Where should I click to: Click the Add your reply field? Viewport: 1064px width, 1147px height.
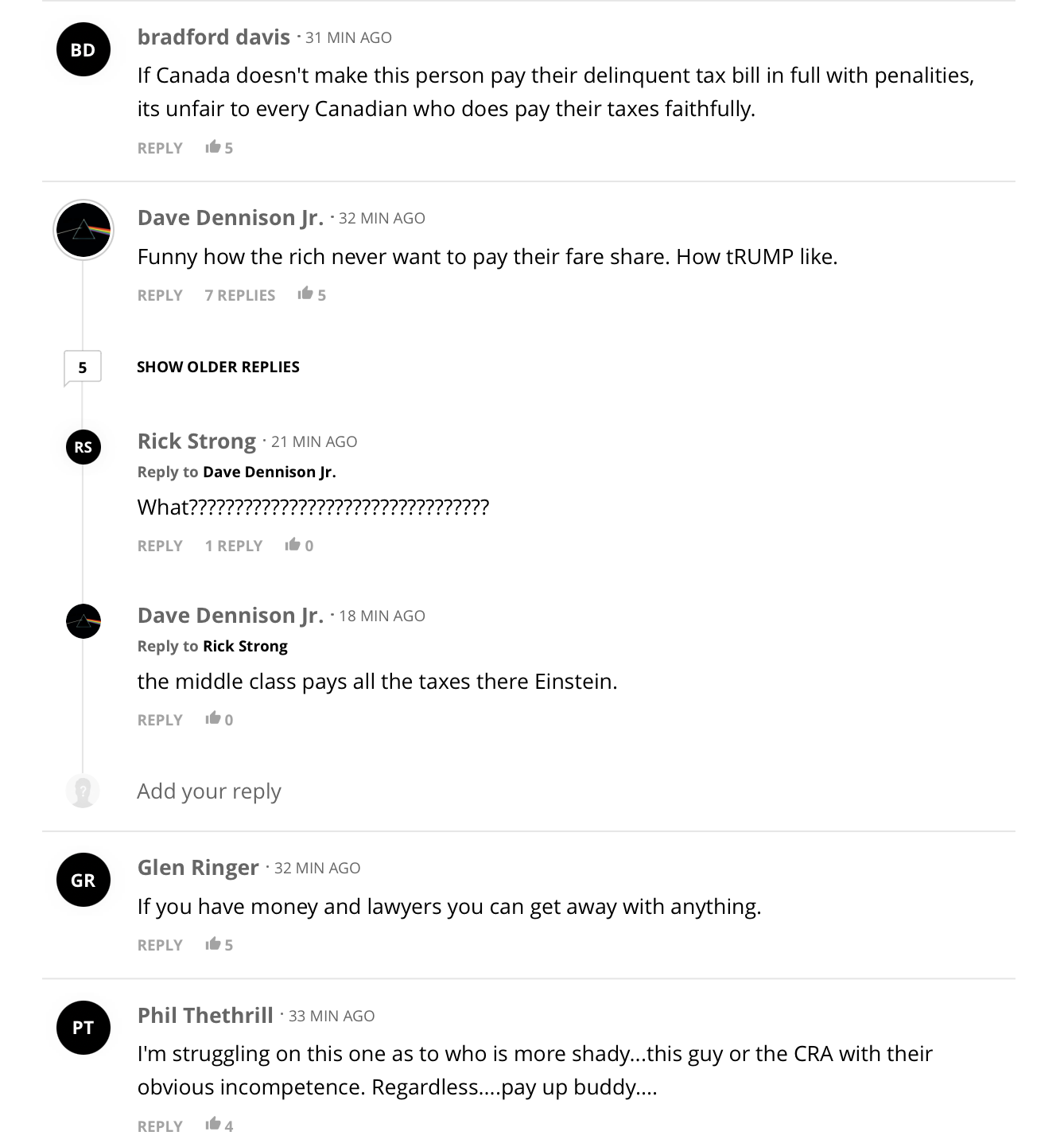[557, 791]
